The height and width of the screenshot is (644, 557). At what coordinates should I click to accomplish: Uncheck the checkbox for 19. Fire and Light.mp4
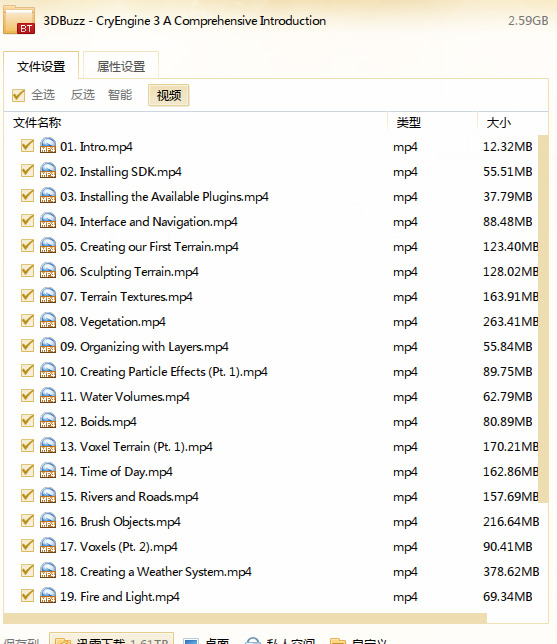pyautogui.click(x=28, y=596)
